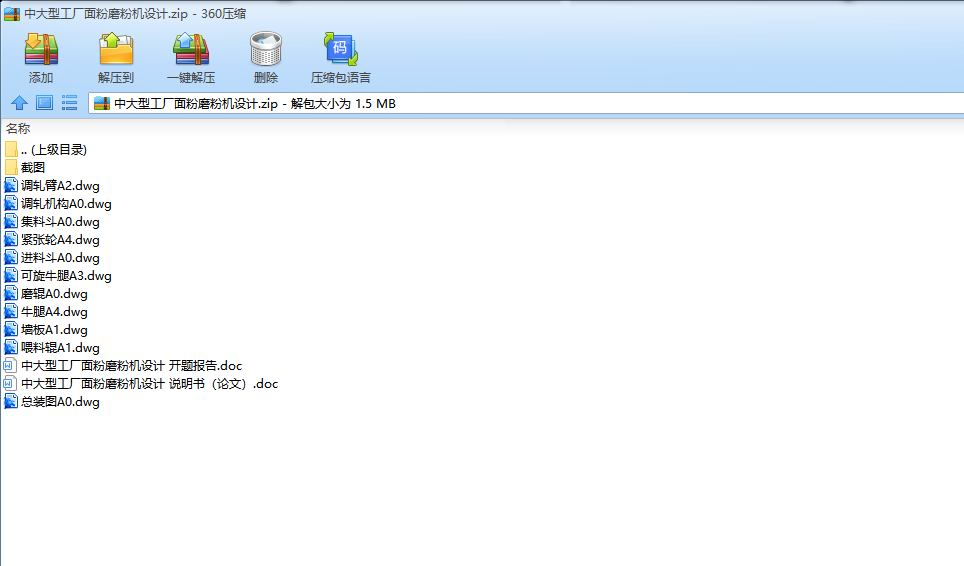The height and width of the screenshot is (566, 964).
Task: Go up one level with blue arrow
Action: point(19,103)
